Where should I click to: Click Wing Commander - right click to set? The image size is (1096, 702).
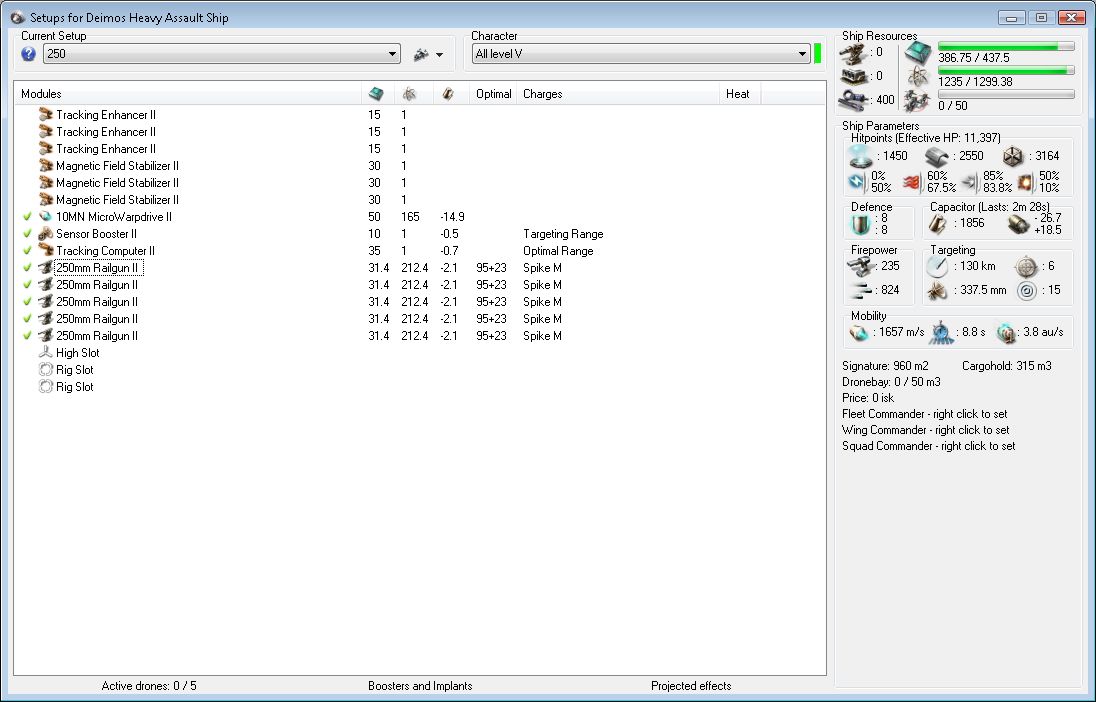click(x=925, y=430)
